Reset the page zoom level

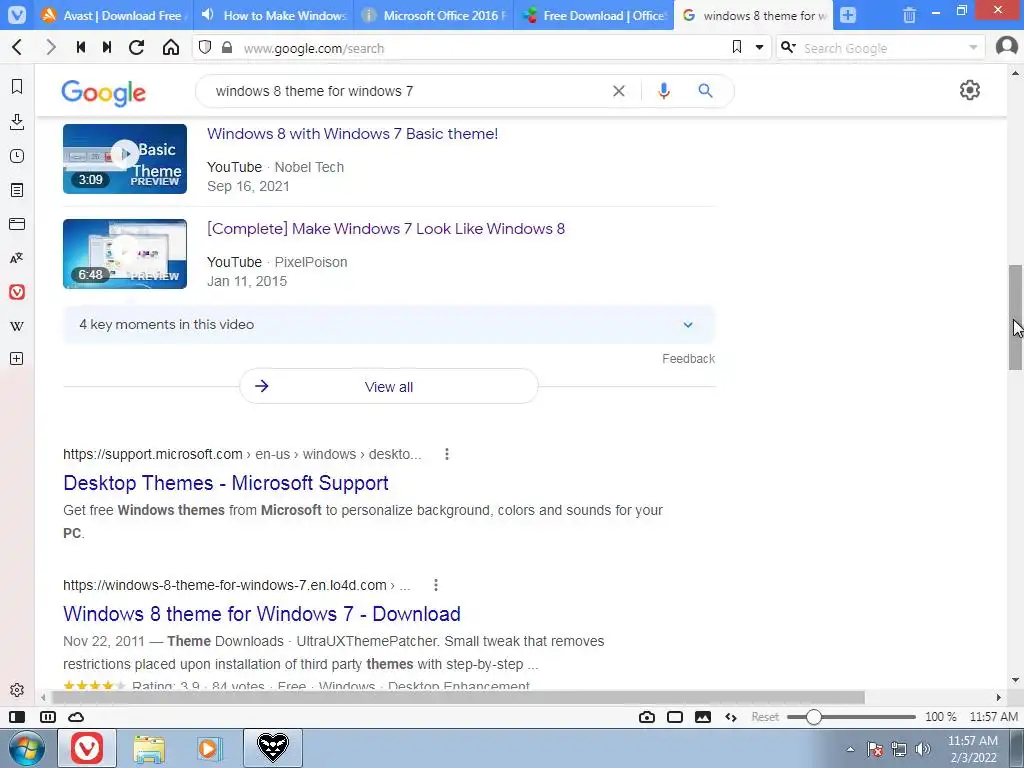(x=765, y=717)
